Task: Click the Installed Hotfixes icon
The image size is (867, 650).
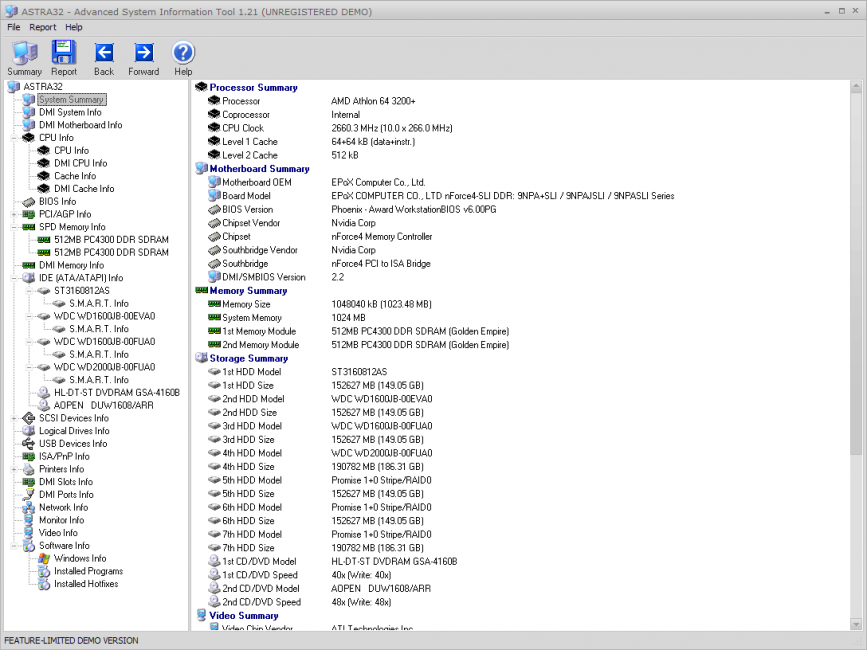Action: point(44,584)
